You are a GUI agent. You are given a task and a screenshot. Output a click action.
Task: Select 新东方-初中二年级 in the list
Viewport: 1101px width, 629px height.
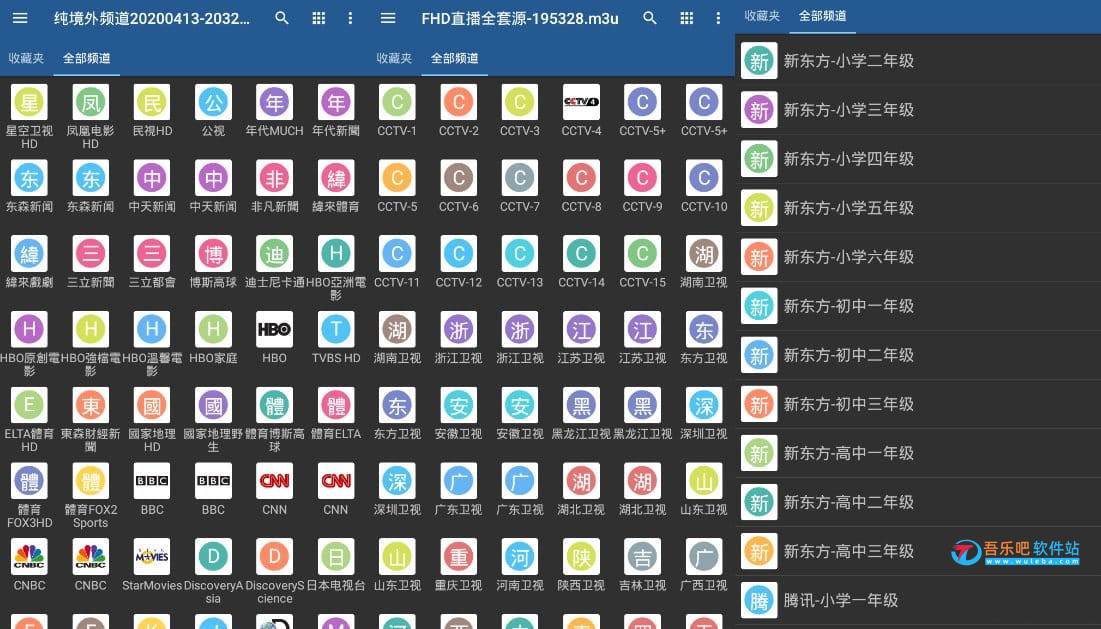(x=918, y=355)
